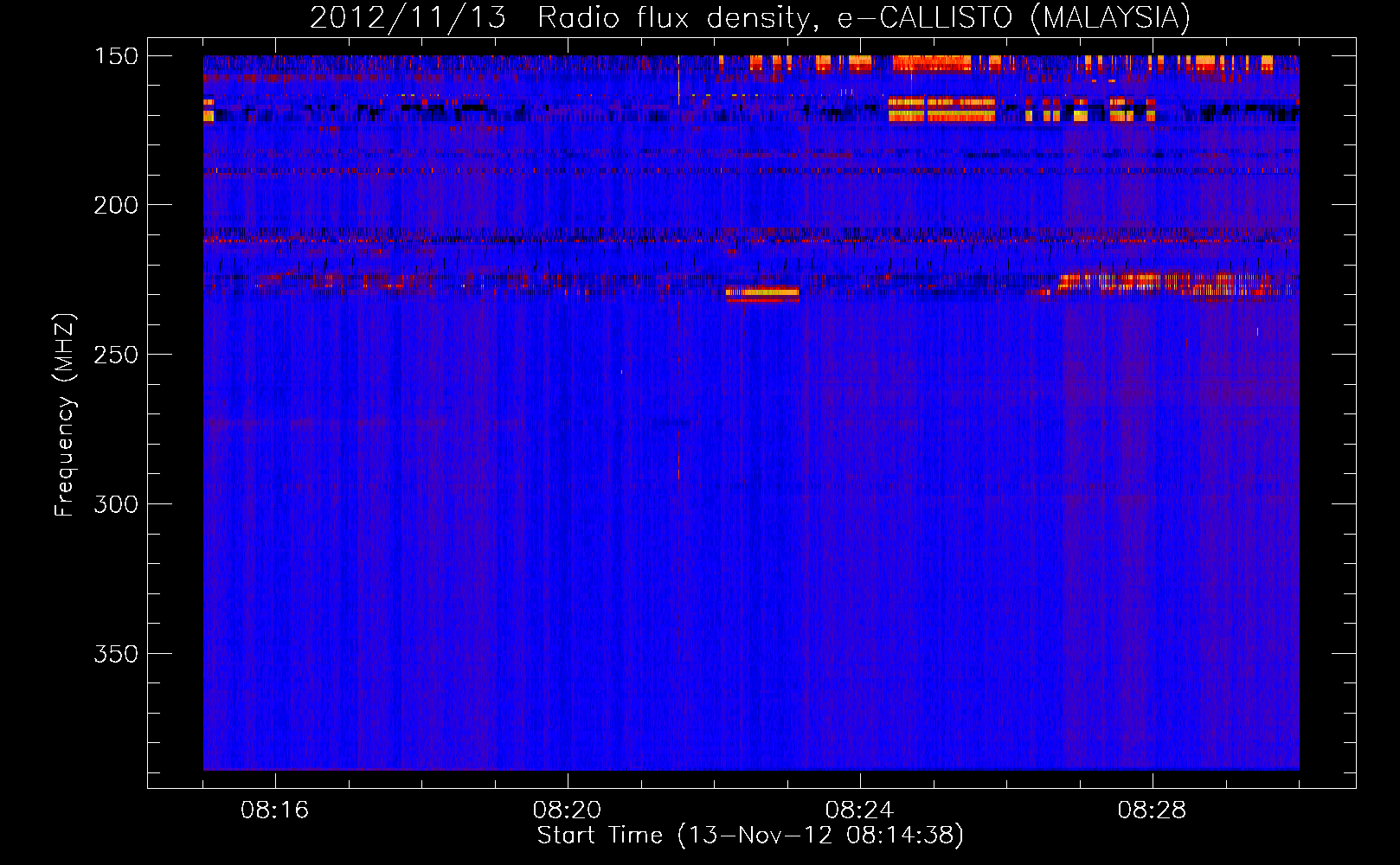
Task: Click the 08:16 time tick label
Action: pos(275,811)
